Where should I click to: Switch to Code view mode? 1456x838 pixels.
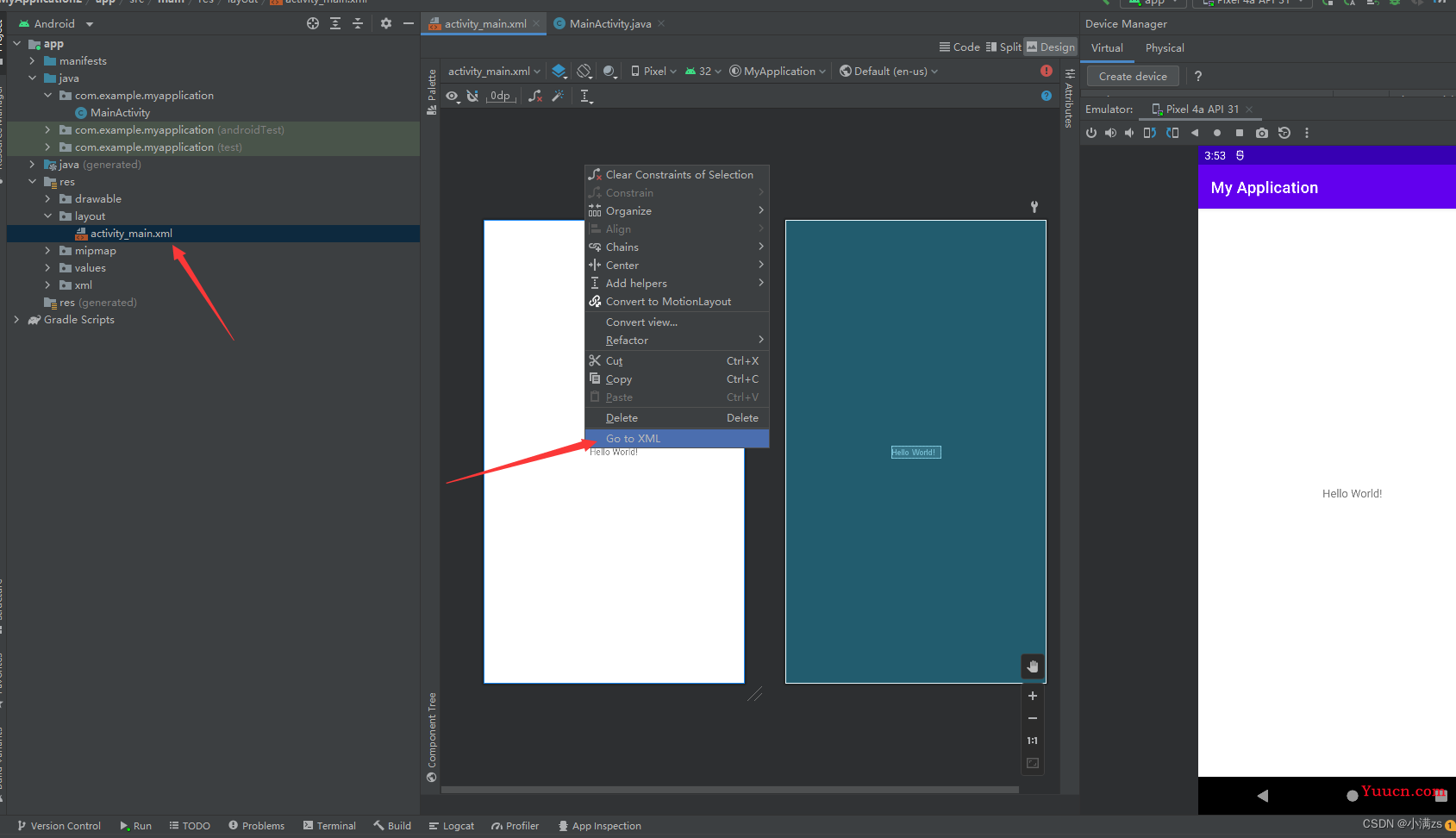(x=959, y=47)
